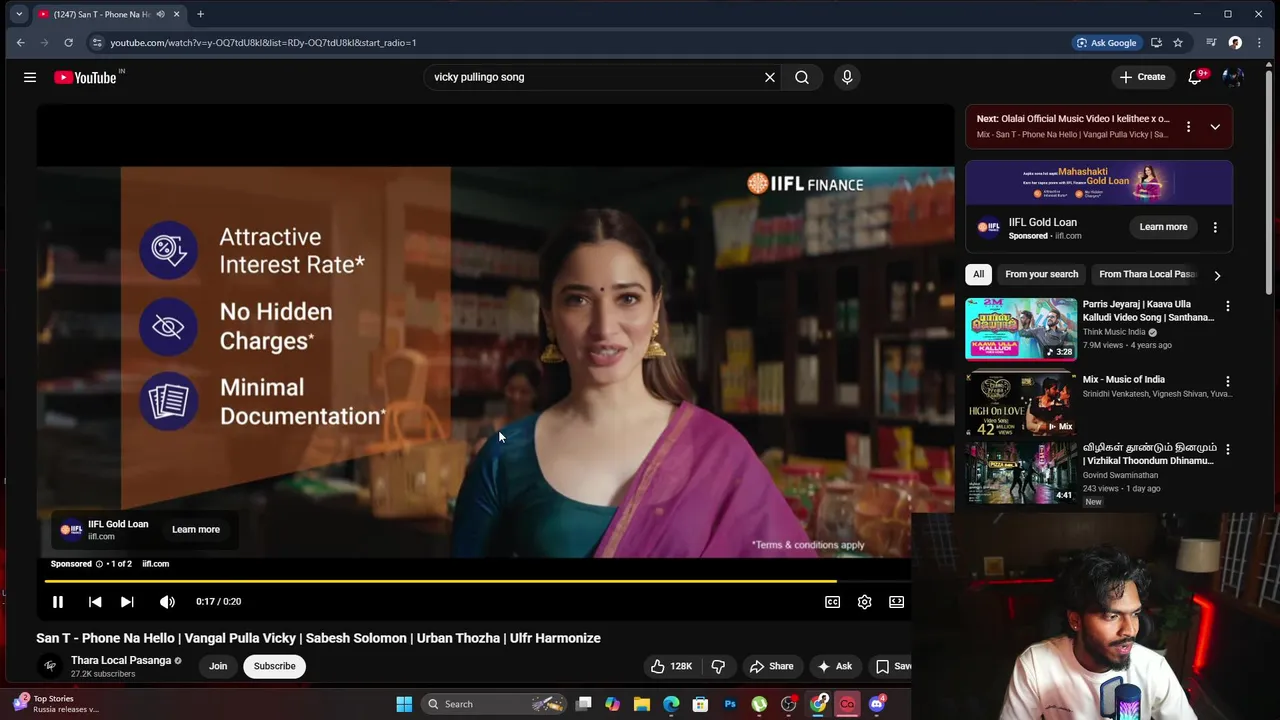Open options for Mix - Music of India

point(1228,381)
